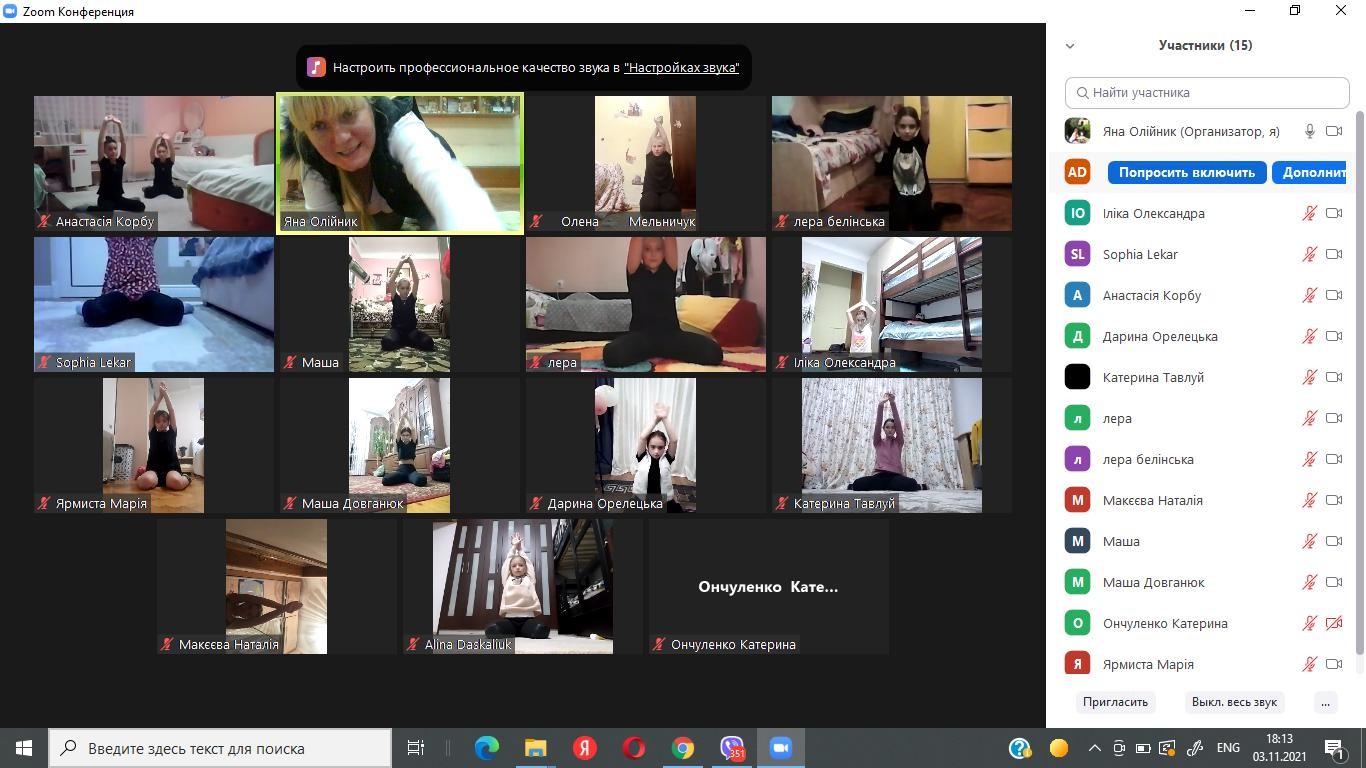Select Дарина Орелецька name in participants list
1366x768 pixels.
pyautogui.click(x=1160, y=336)
